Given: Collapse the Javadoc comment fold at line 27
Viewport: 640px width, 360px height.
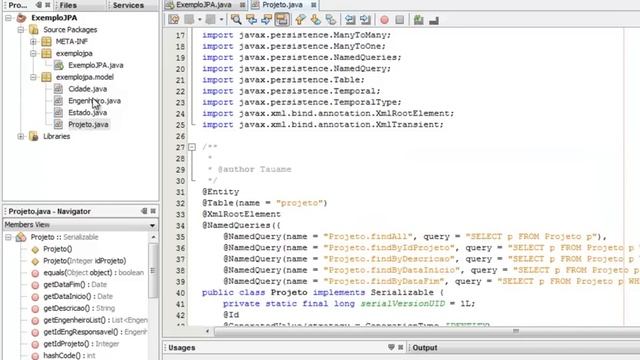Looking at the screenshot, I should (192, 147).
